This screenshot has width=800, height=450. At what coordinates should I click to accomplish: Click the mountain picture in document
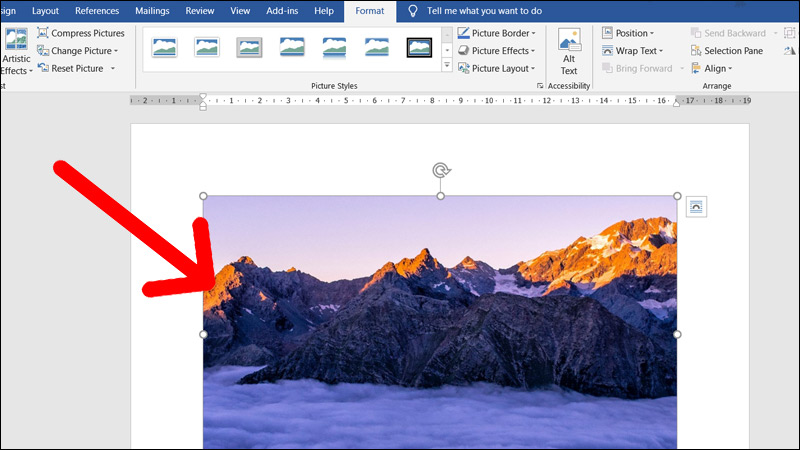point(440,322)
